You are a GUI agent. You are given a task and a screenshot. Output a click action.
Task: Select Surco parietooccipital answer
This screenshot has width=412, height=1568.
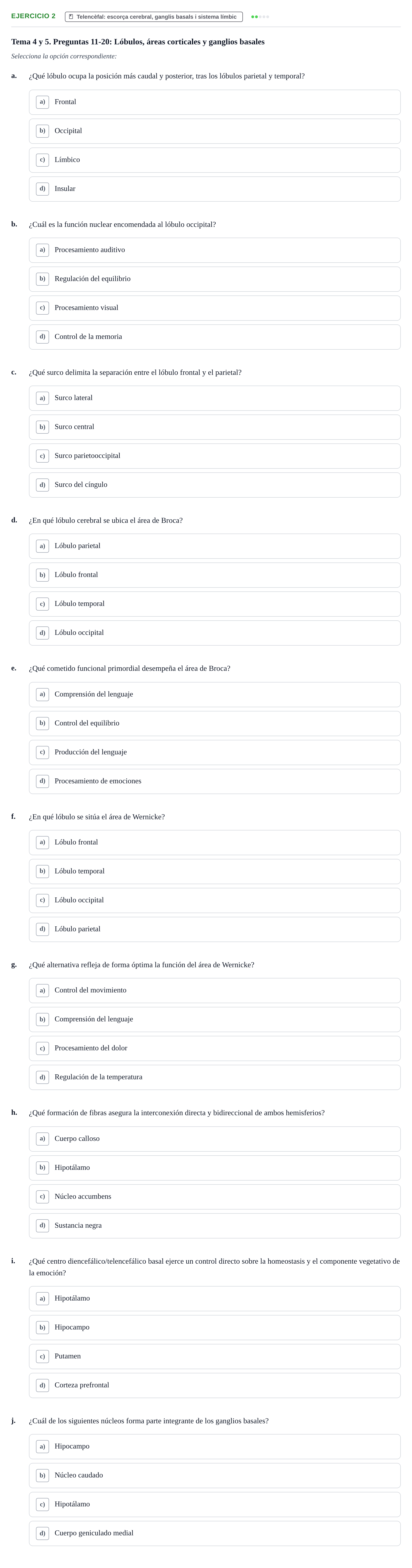tap(215, 456)
